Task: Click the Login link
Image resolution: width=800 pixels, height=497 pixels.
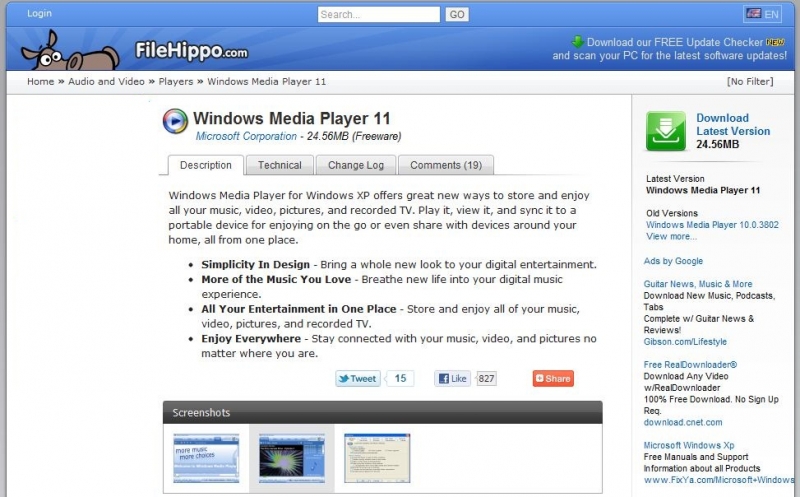Action: coord(39,14)
